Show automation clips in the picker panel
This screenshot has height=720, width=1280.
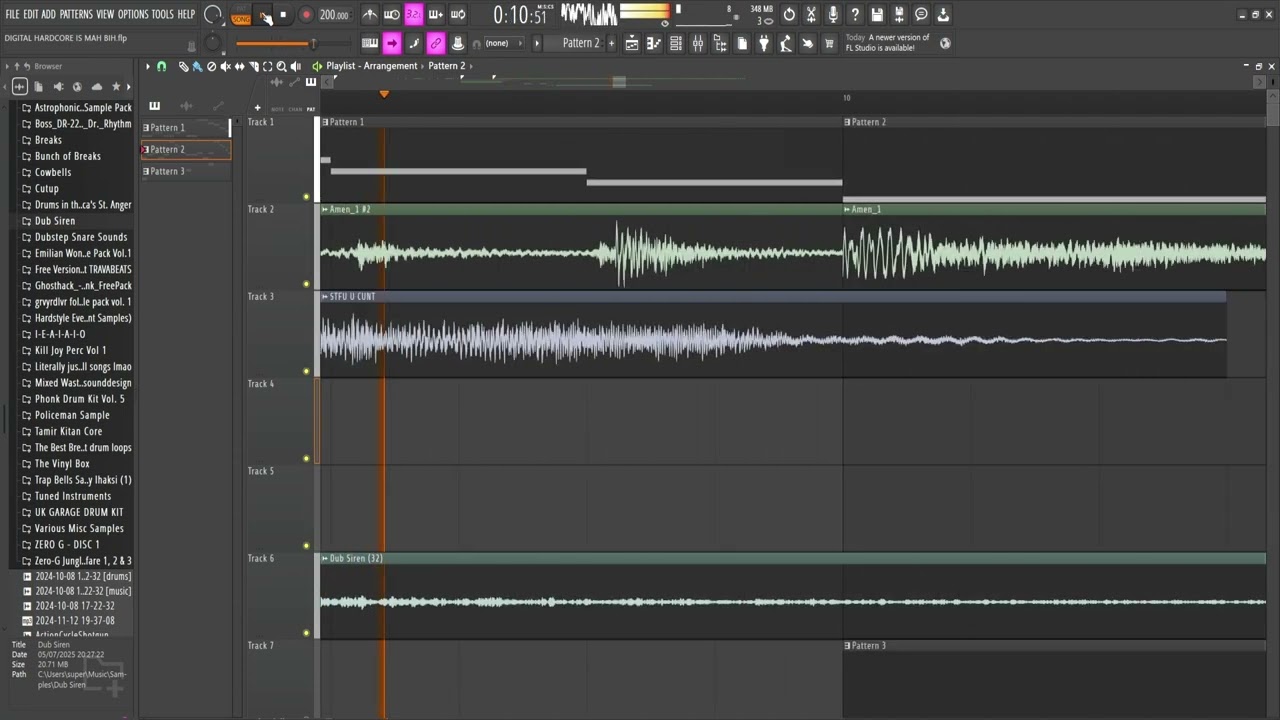pos(218,106)
